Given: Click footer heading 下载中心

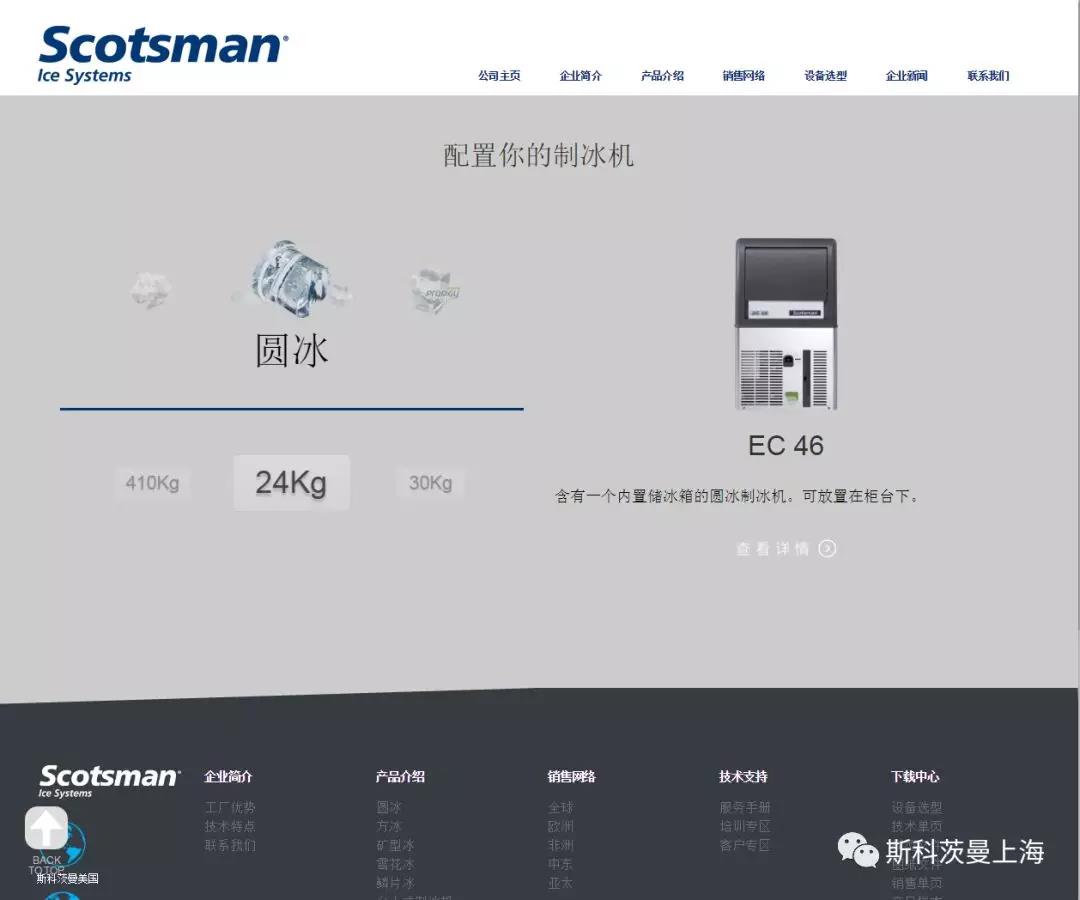Looking at the screenshot, I should tap(915, 777).
